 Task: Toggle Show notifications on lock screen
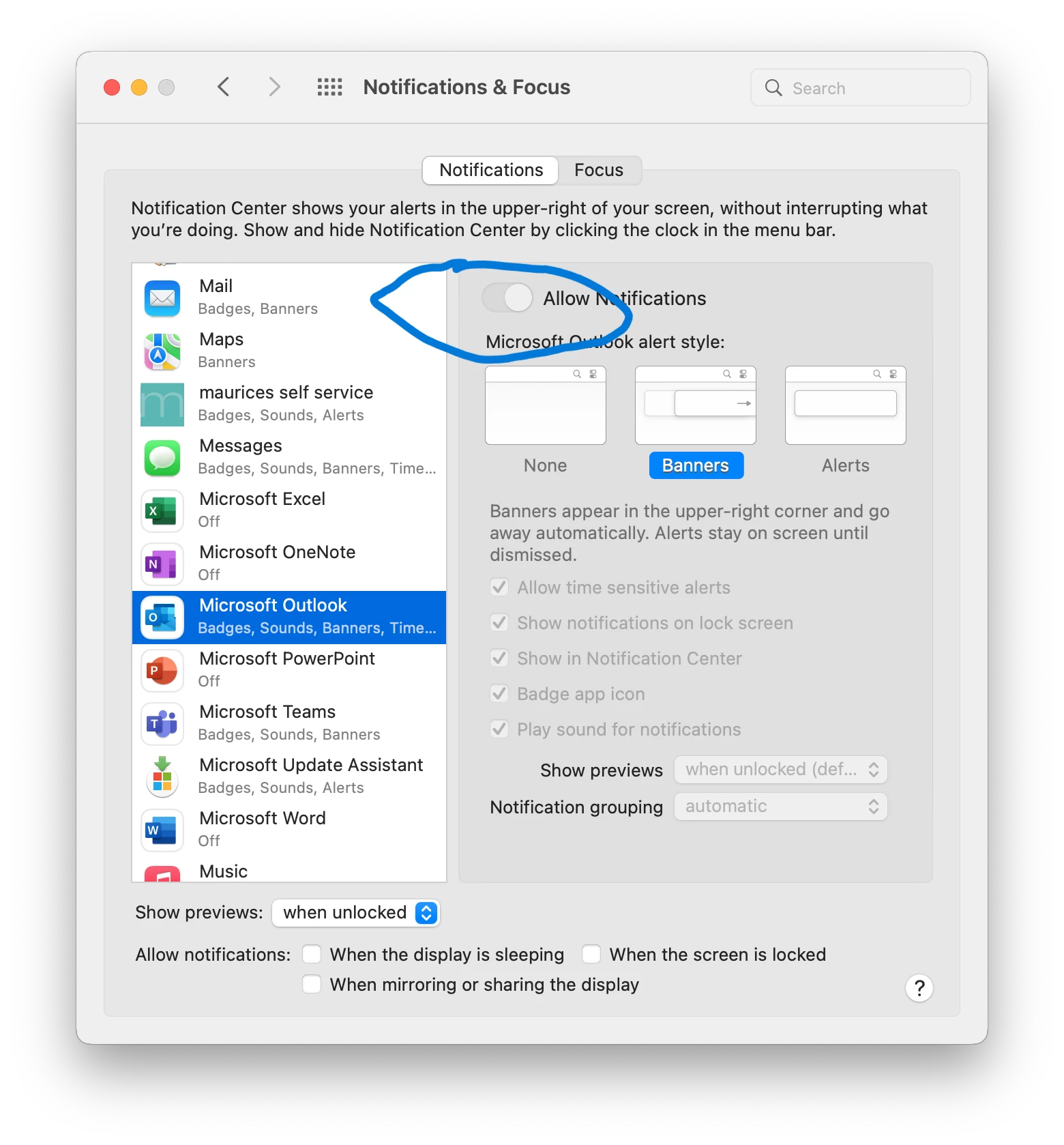(499, 622)
